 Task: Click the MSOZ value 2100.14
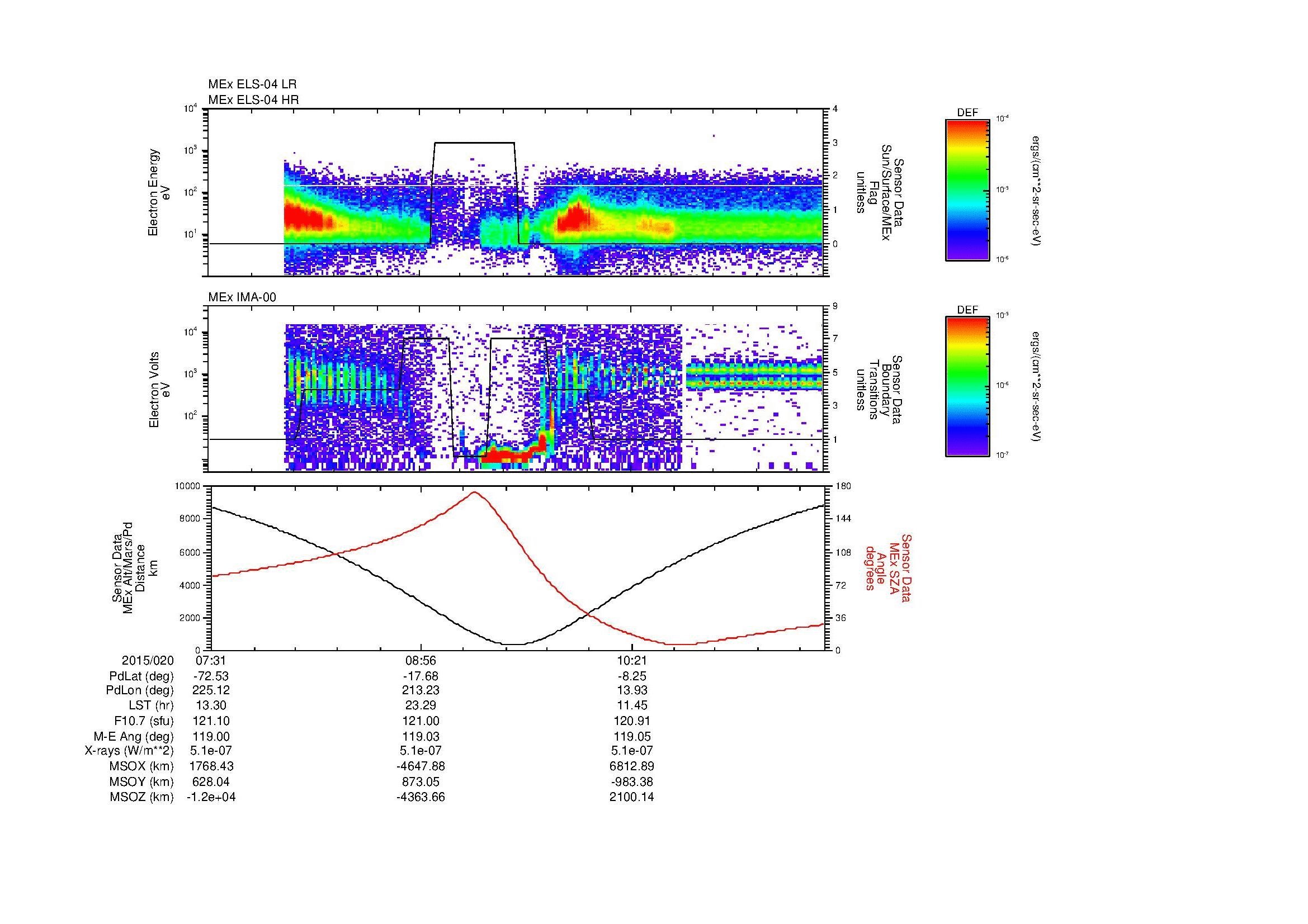click(x=632, y=797)
